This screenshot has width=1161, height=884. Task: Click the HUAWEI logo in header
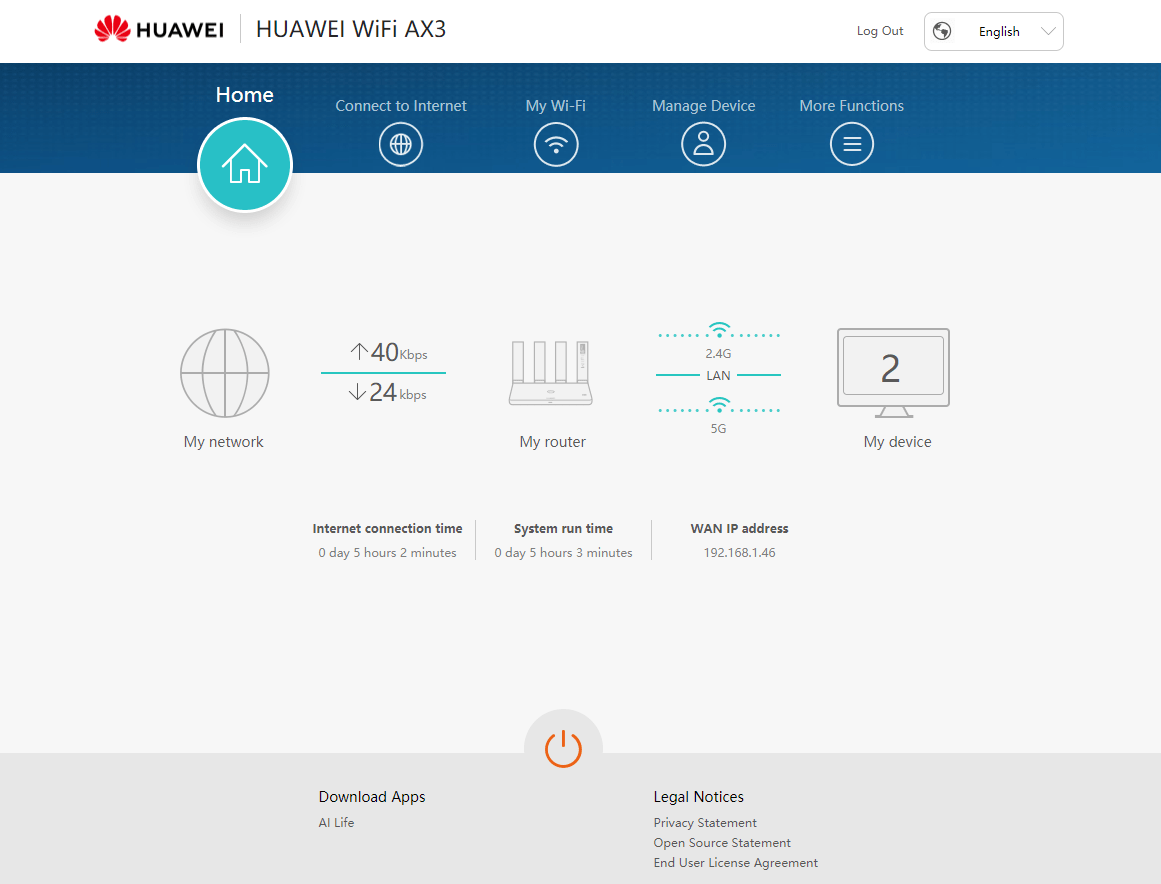pos(159,30)
